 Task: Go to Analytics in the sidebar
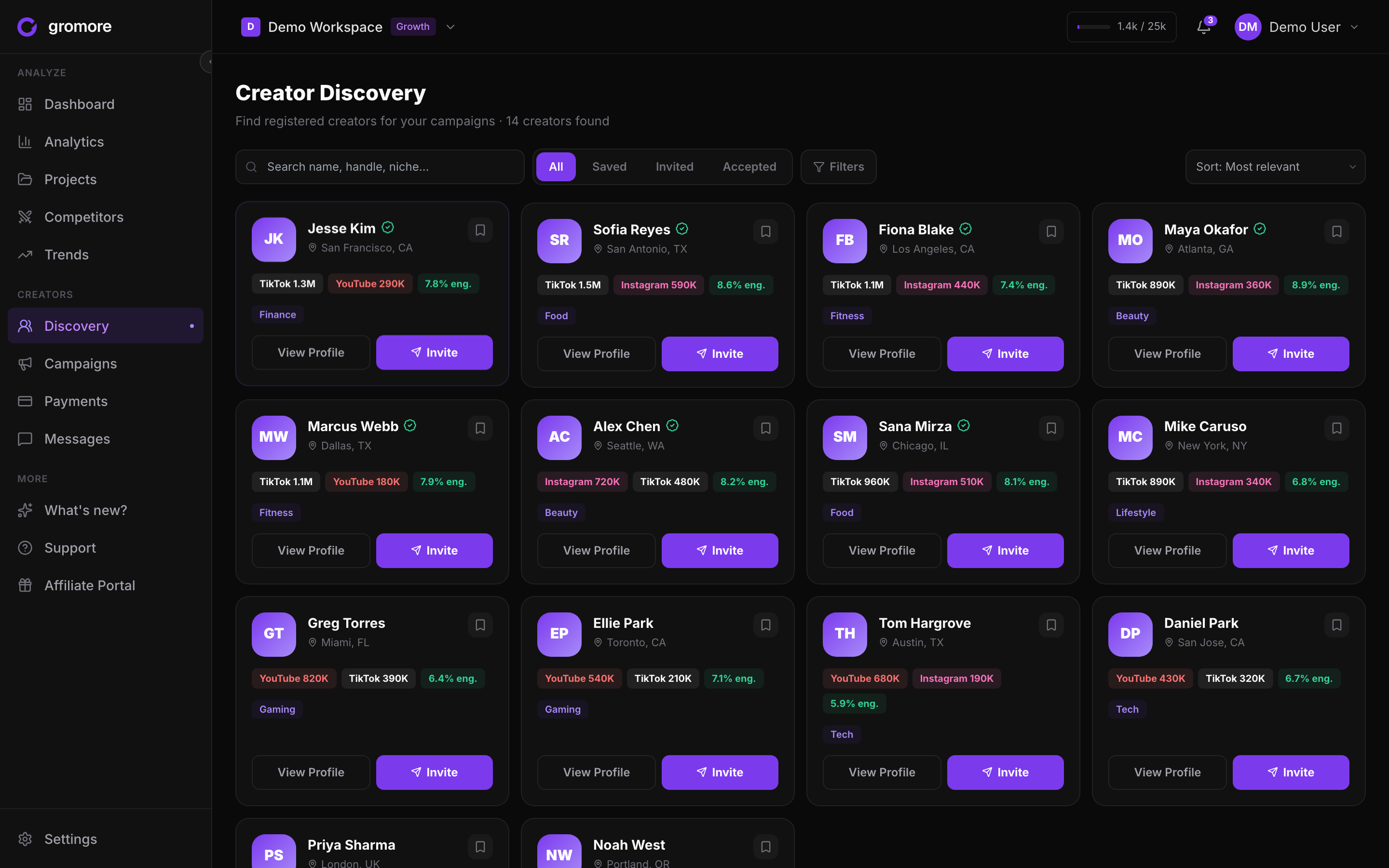coord(106,142)
